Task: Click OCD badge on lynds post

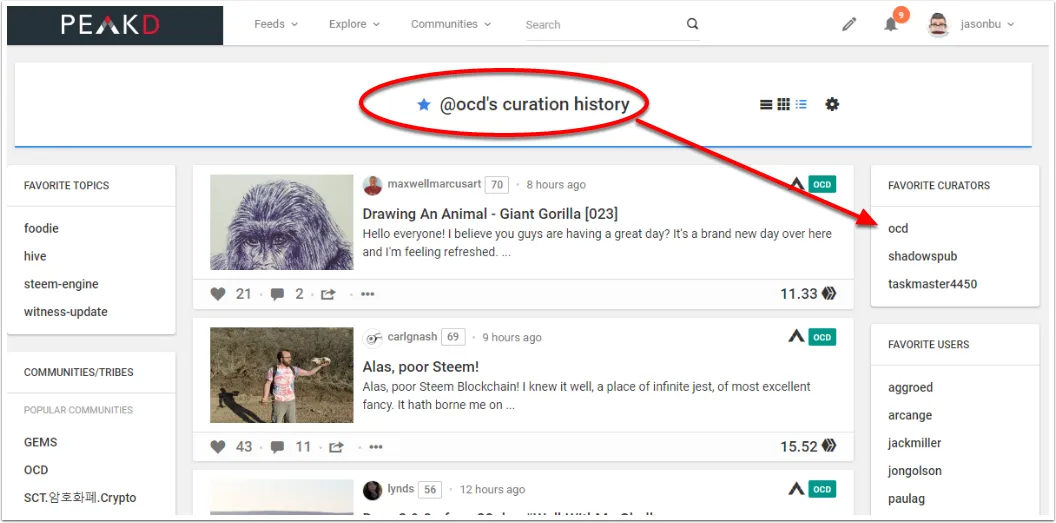Action: point(822,489)
